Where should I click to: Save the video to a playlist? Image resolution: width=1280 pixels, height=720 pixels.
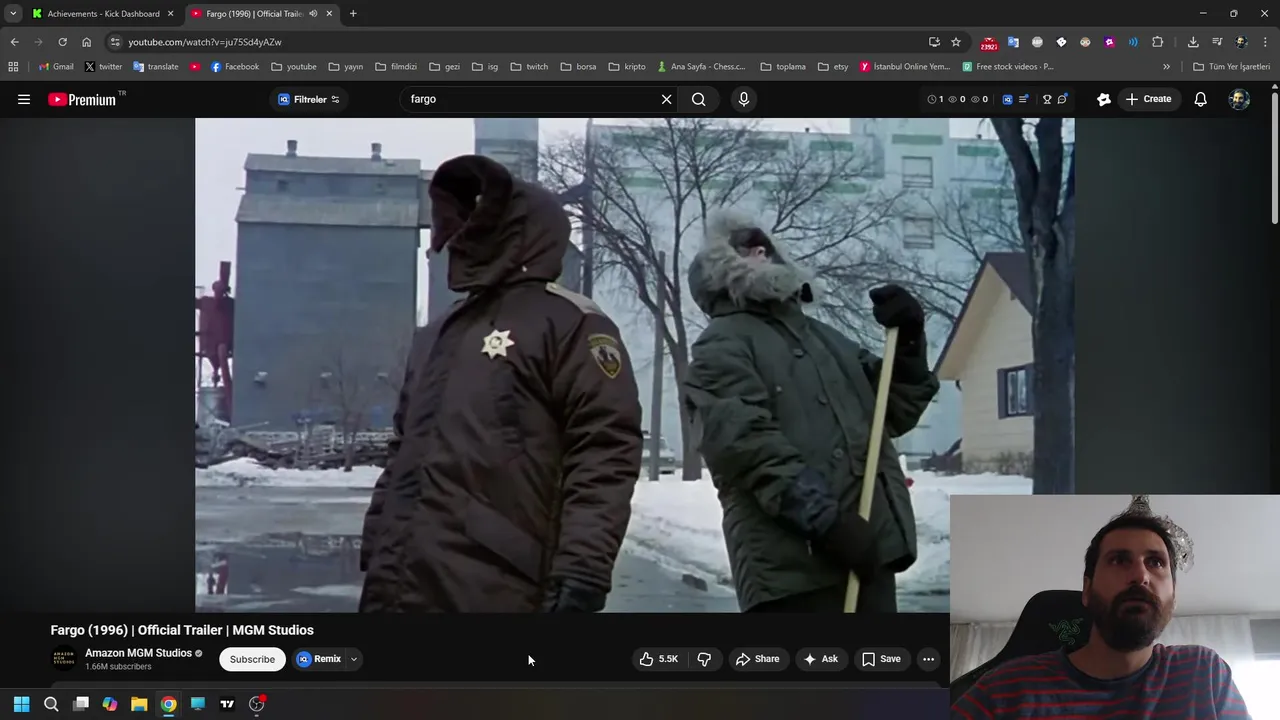tap(881, 659)
